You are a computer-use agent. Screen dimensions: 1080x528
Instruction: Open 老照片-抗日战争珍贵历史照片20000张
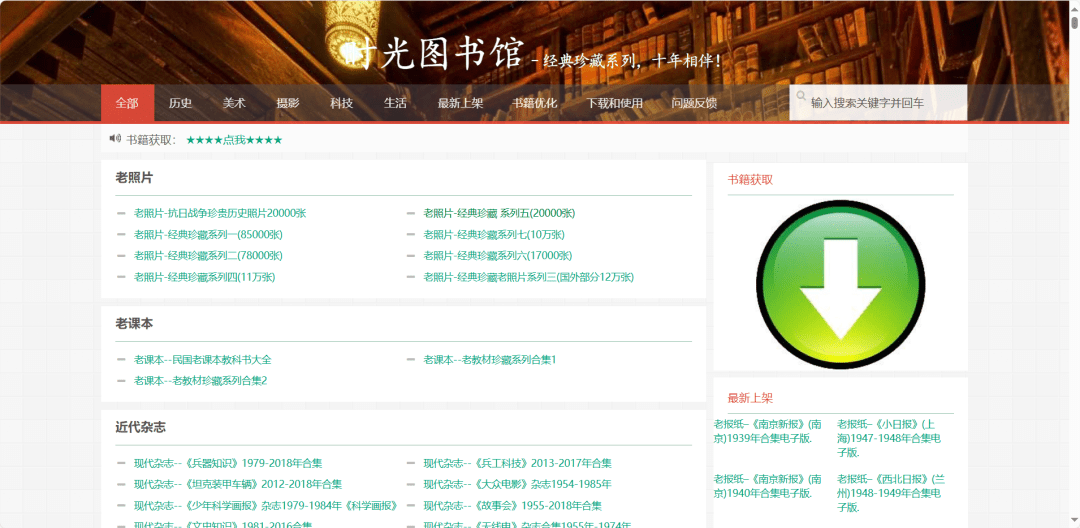(x=220, y=213)
